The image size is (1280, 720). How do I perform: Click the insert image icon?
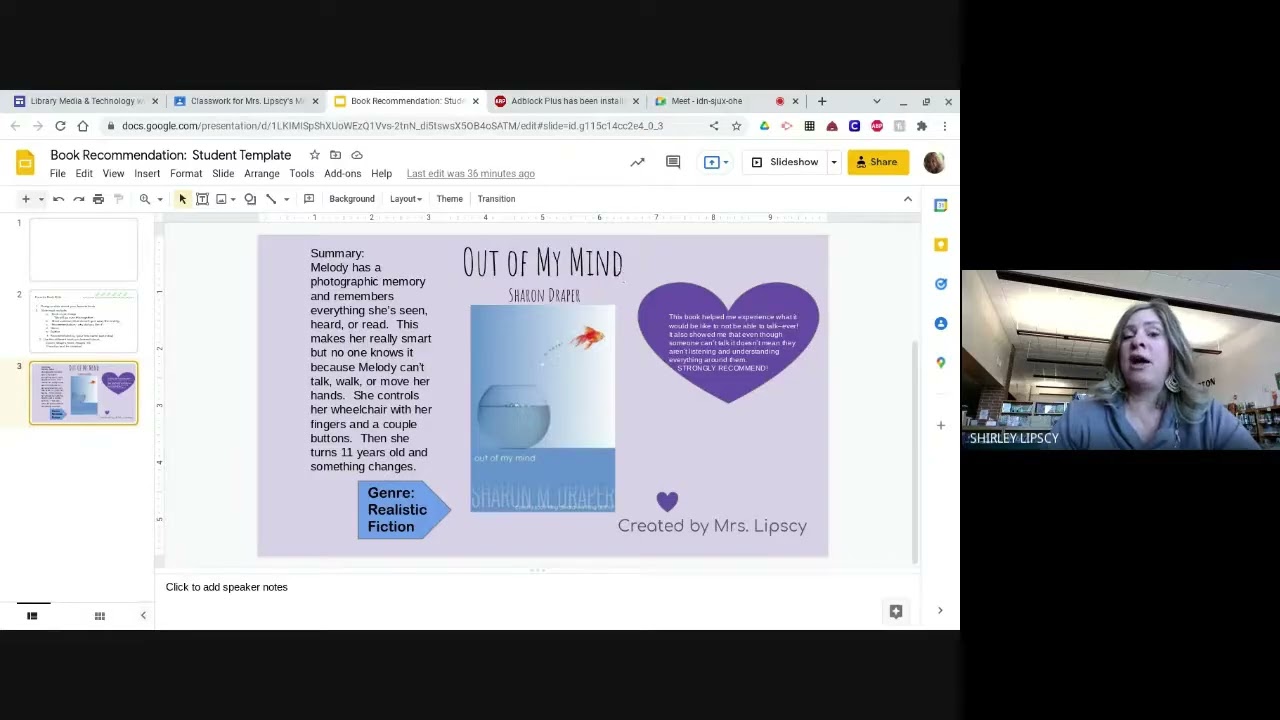click(x=221, y=199)
